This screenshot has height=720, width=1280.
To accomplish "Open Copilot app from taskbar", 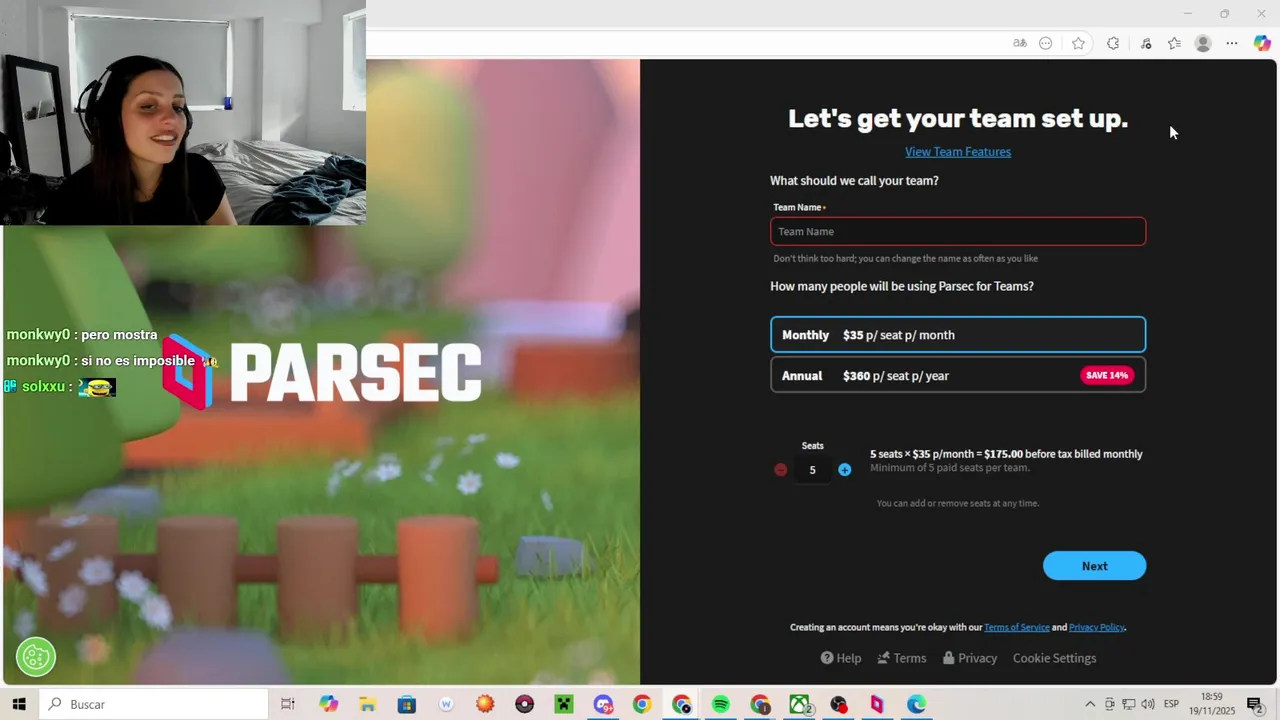I will [329, 705].
